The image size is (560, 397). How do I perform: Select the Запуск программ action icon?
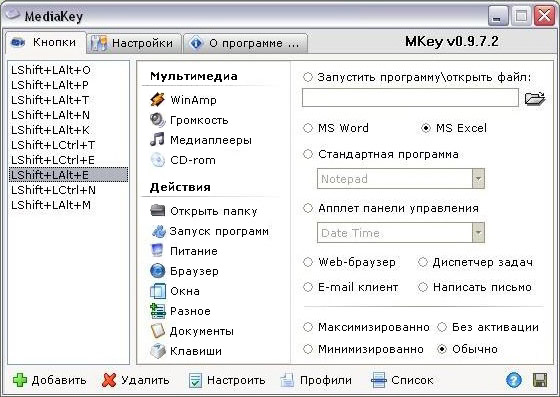(x=159, y=231)
